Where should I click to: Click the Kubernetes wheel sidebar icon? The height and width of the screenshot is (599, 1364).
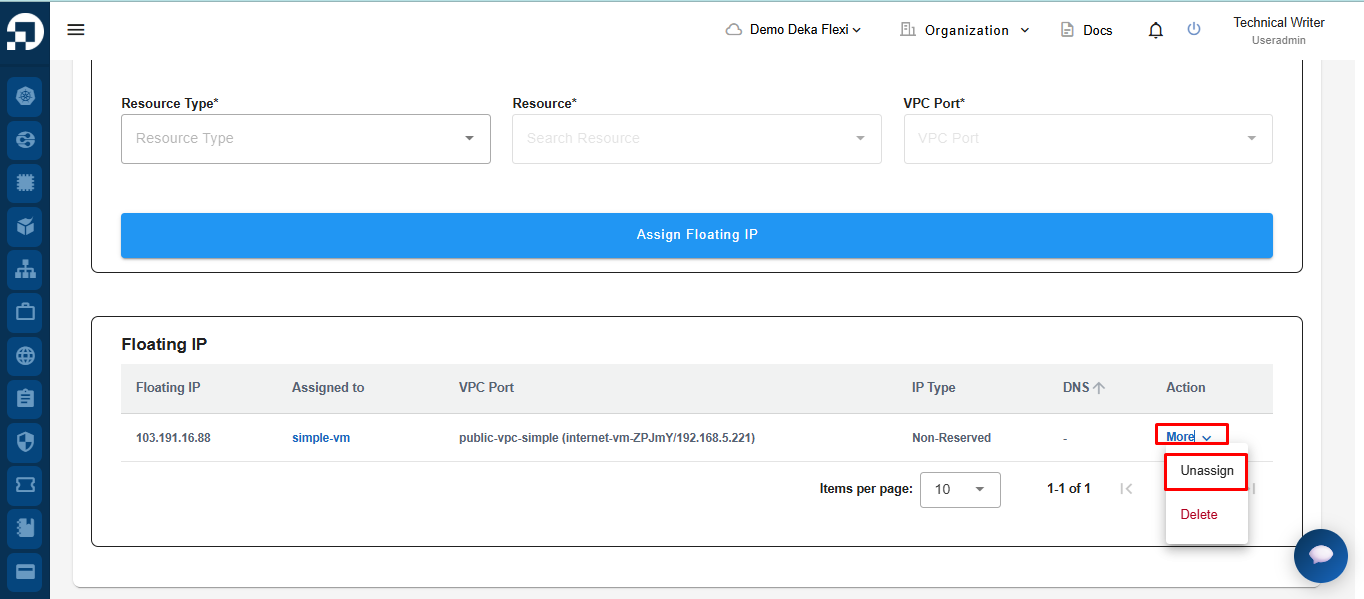25,97
